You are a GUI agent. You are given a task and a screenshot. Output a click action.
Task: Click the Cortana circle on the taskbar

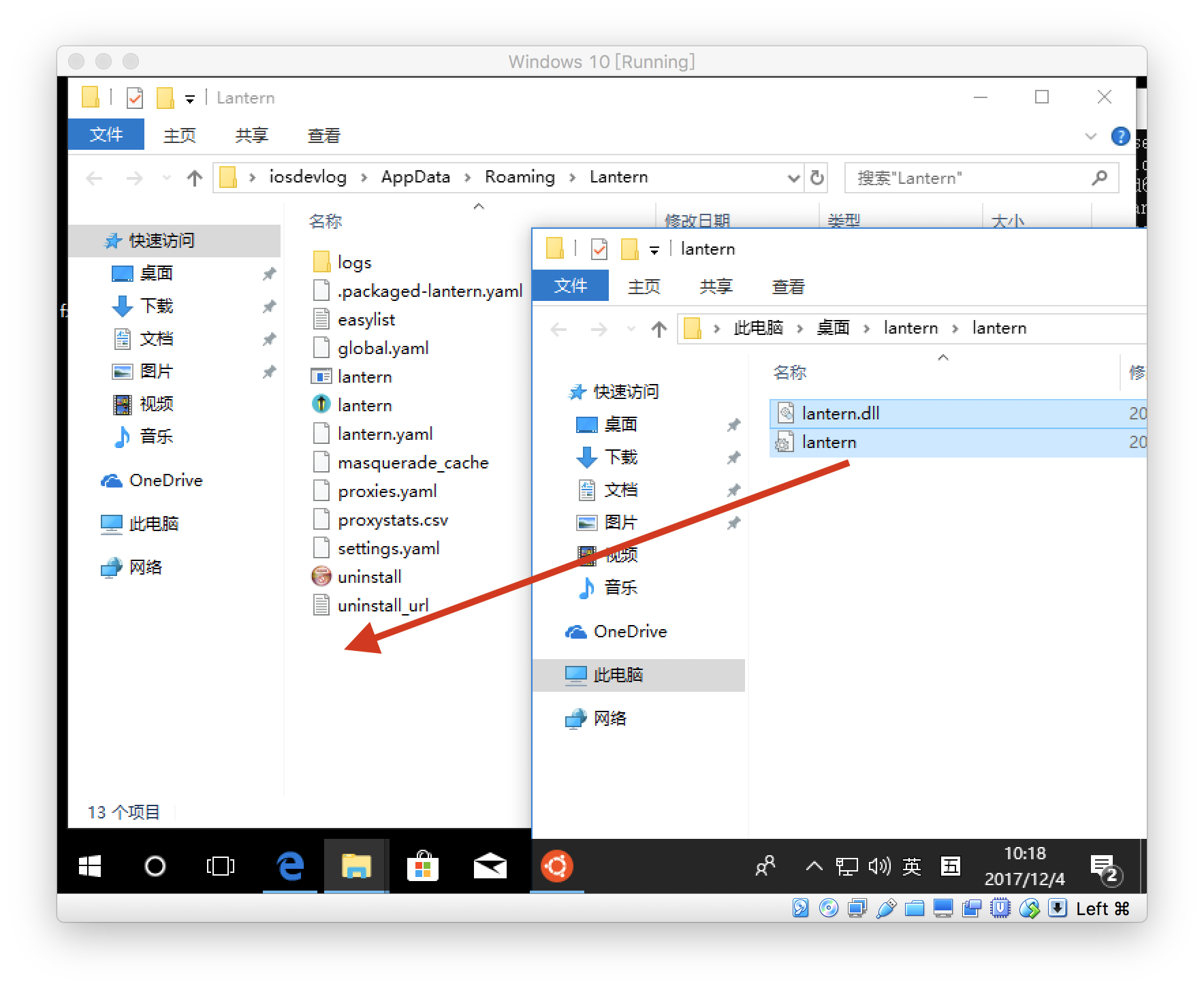(155, 866)
